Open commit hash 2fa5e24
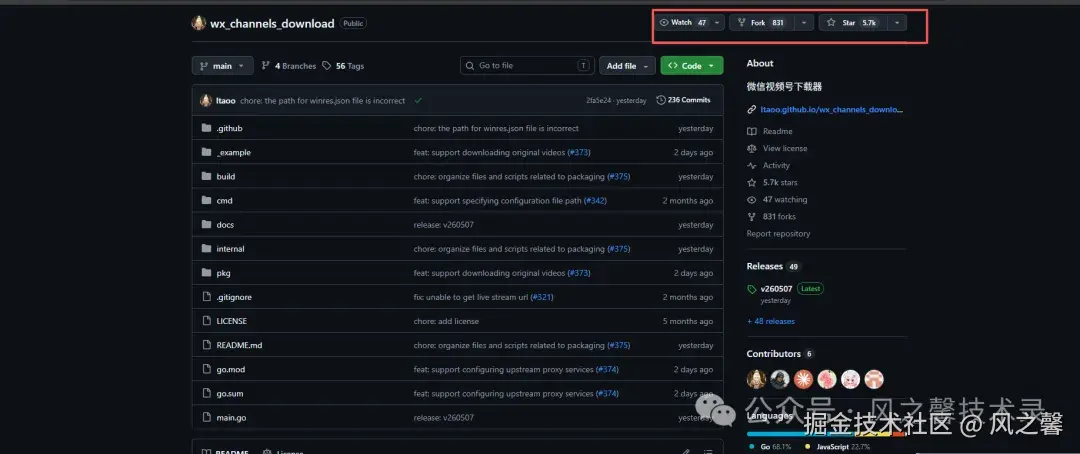1080x454 pixels. [x=599, y=101]
